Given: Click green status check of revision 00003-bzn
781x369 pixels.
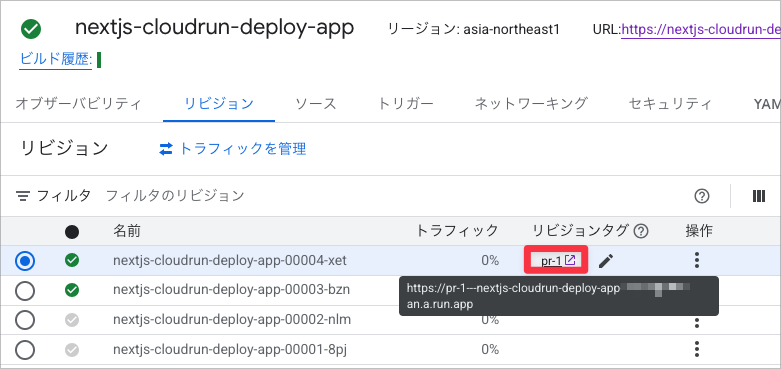Looking at the screenshot, I should pyautogui.click(x=72, y=290).
